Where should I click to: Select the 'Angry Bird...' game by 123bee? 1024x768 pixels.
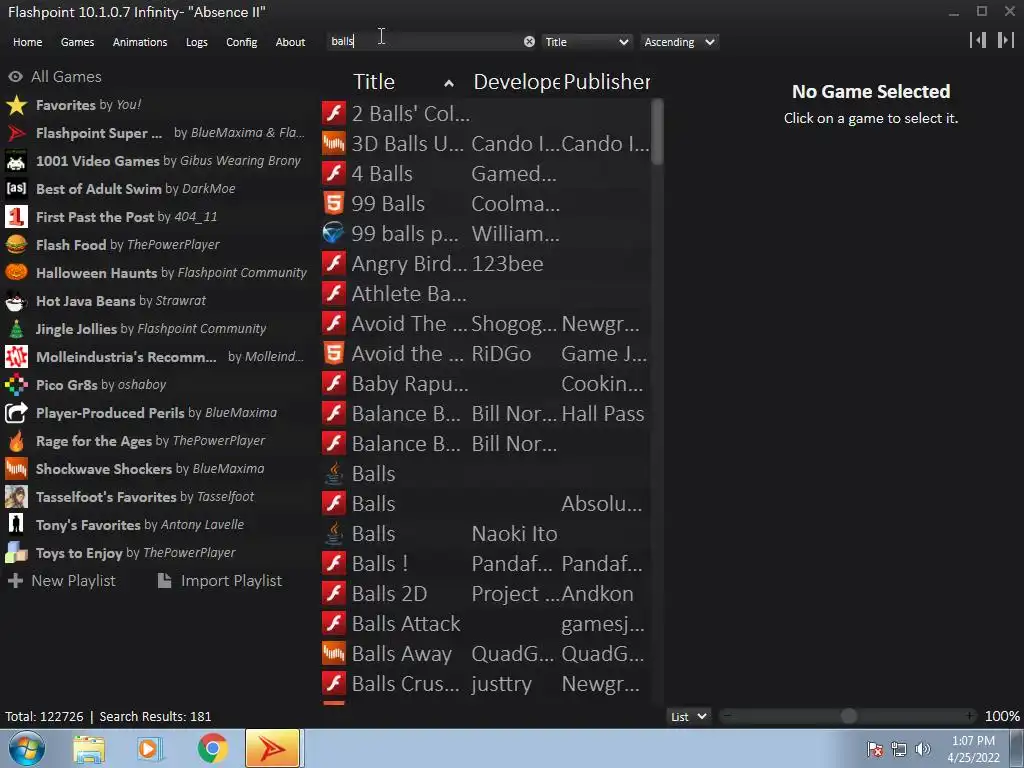coord(486,264)
